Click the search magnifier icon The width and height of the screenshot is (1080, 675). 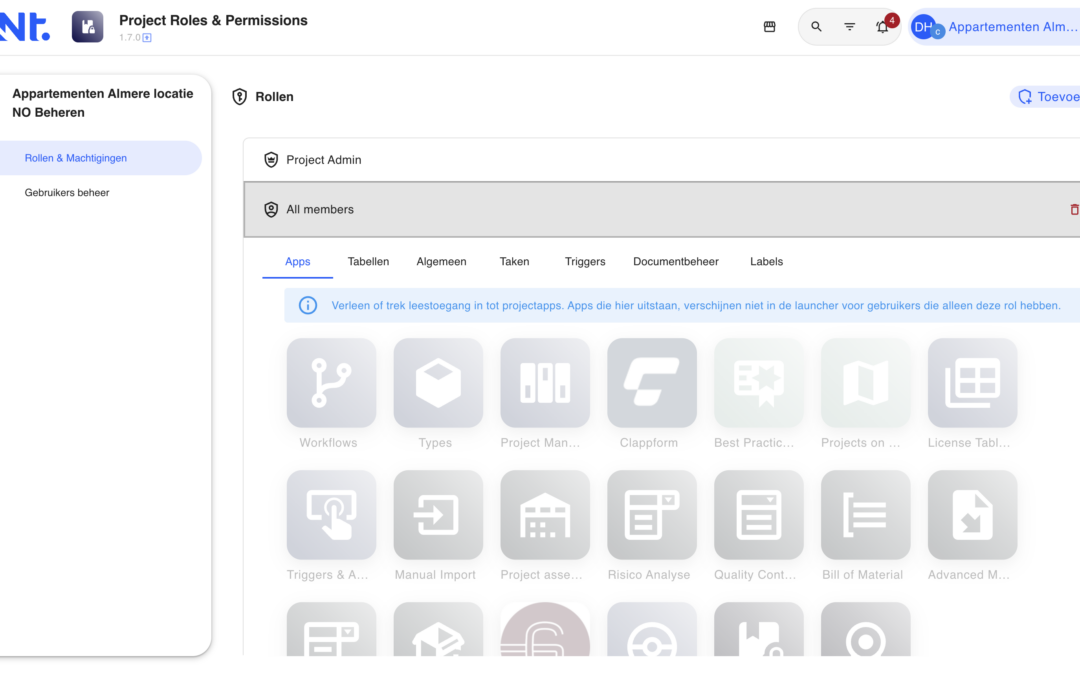click(816, 27)
